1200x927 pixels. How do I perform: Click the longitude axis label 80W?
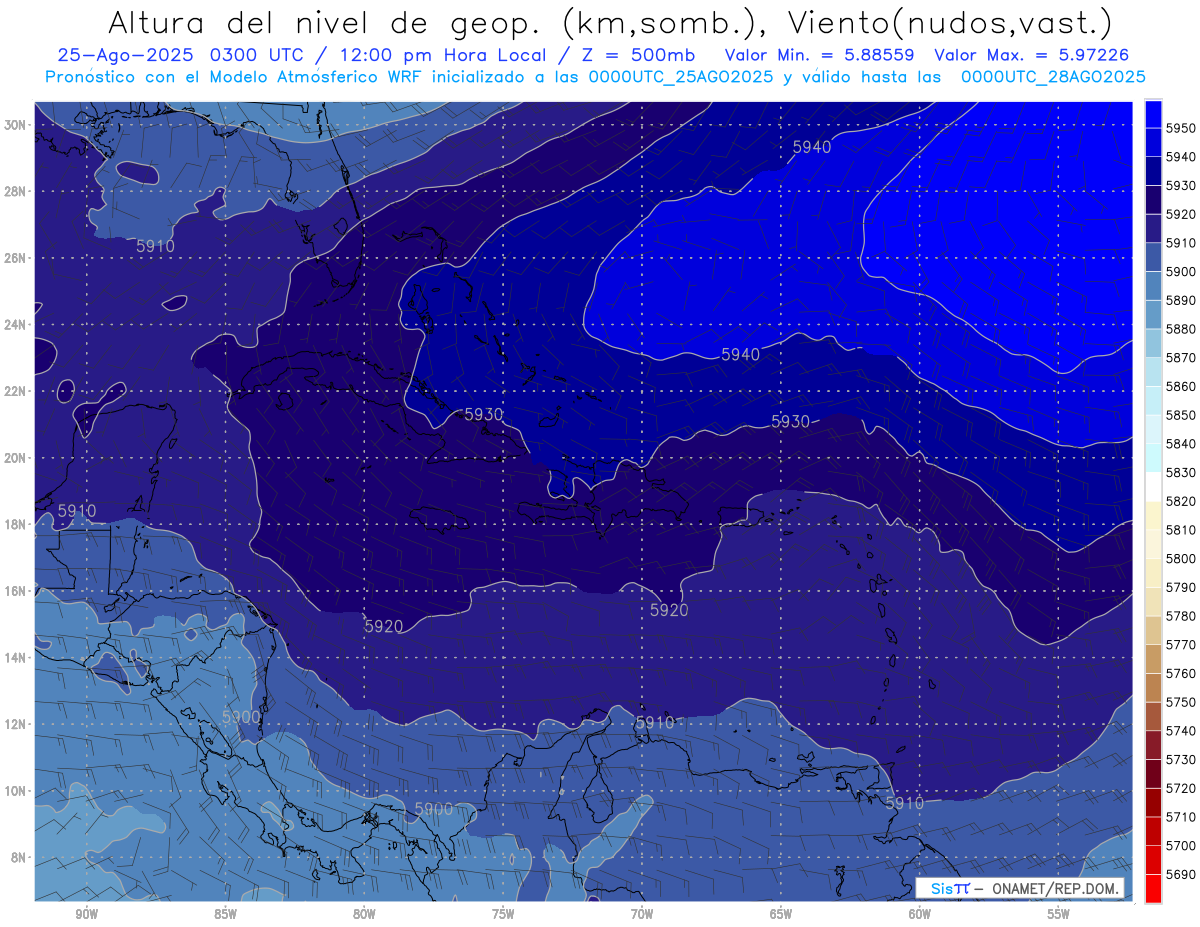tap(364, 914)
